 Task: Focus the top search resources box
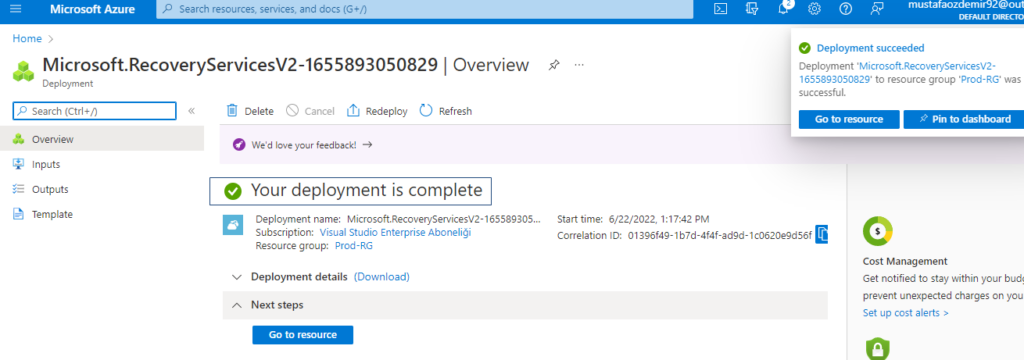[424, 9]
